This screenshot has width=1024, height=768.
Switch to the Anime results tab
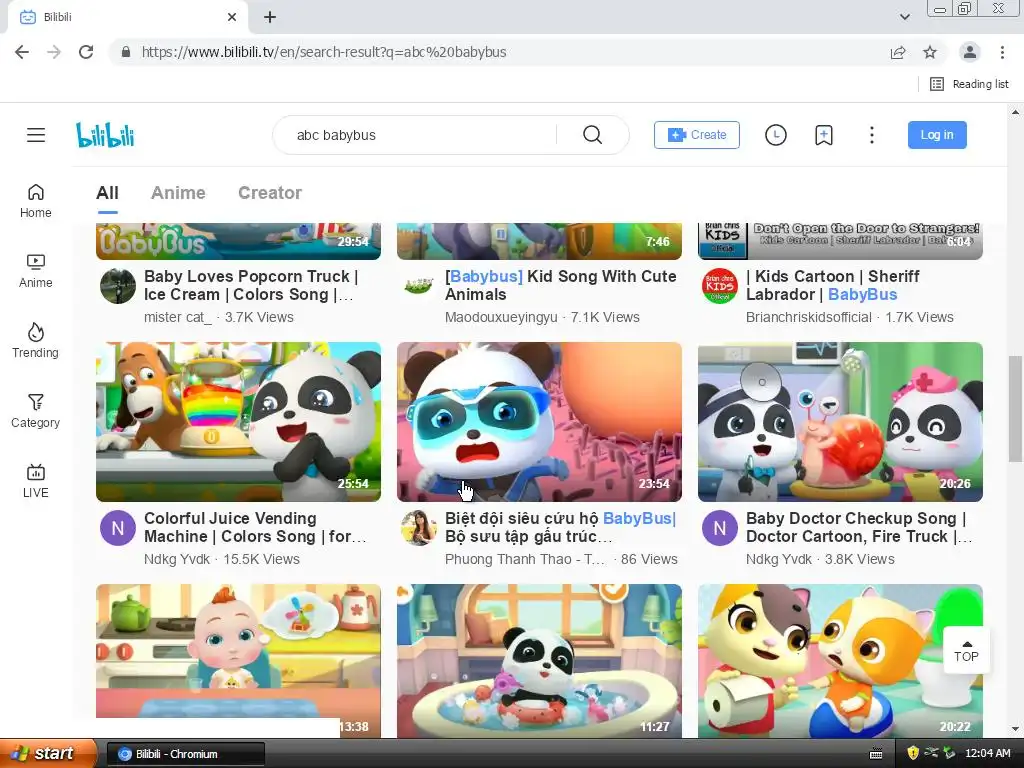click(x=178, y=193)
